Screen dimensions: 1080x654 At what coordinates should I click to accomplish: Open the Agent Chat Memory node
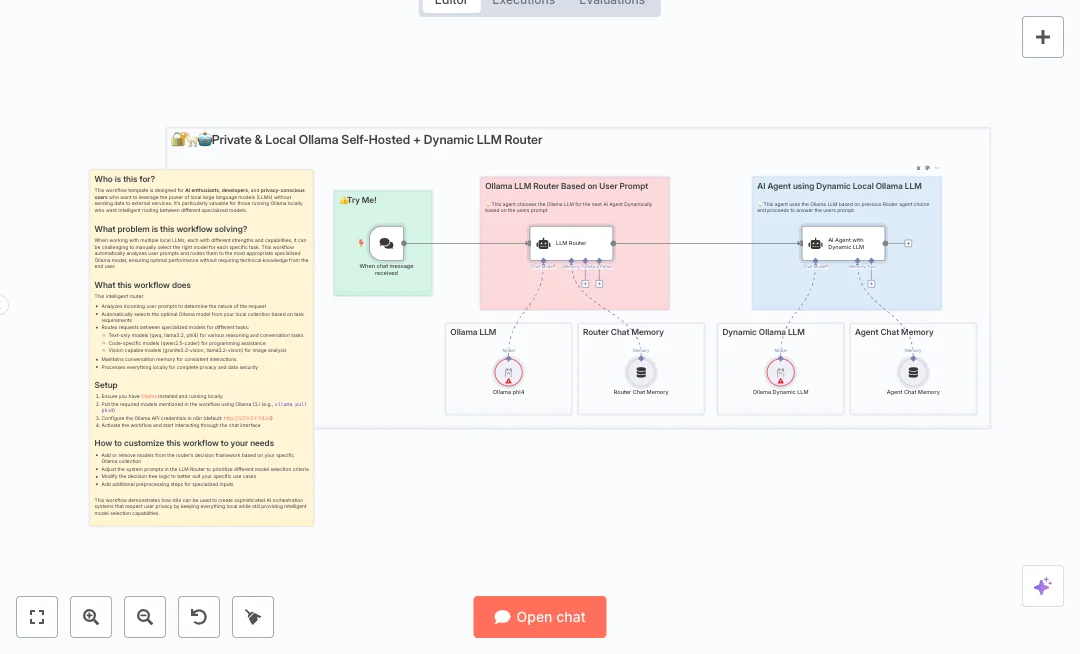(x=913, y=372)
